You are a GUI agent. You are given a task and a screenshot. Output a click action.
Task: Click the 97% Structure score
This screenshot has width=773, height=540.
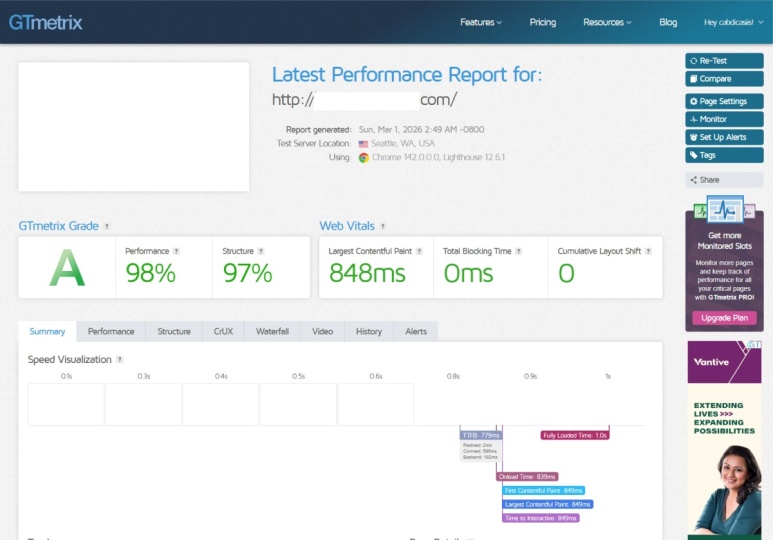(247, 273)
